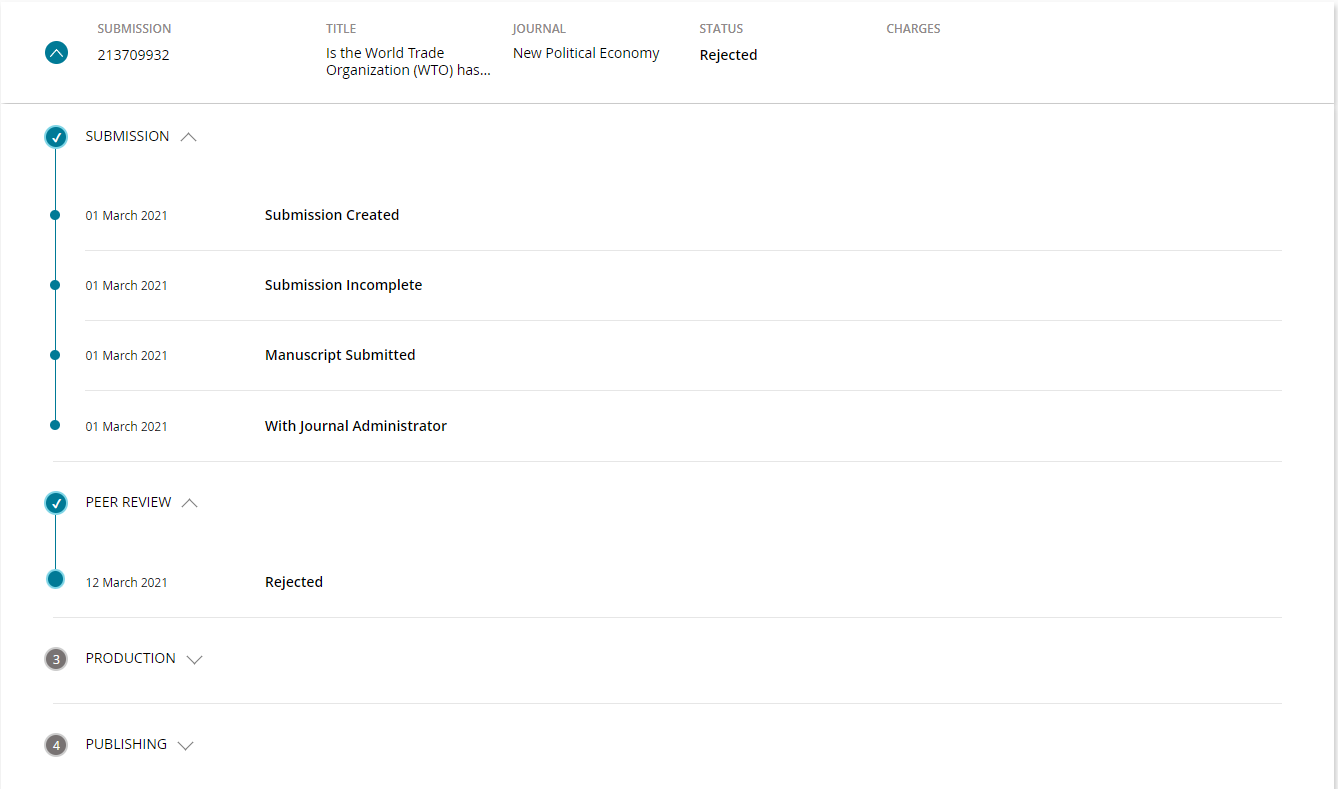
Task: Click the JOURNAL column header
Action: [539, 29]
